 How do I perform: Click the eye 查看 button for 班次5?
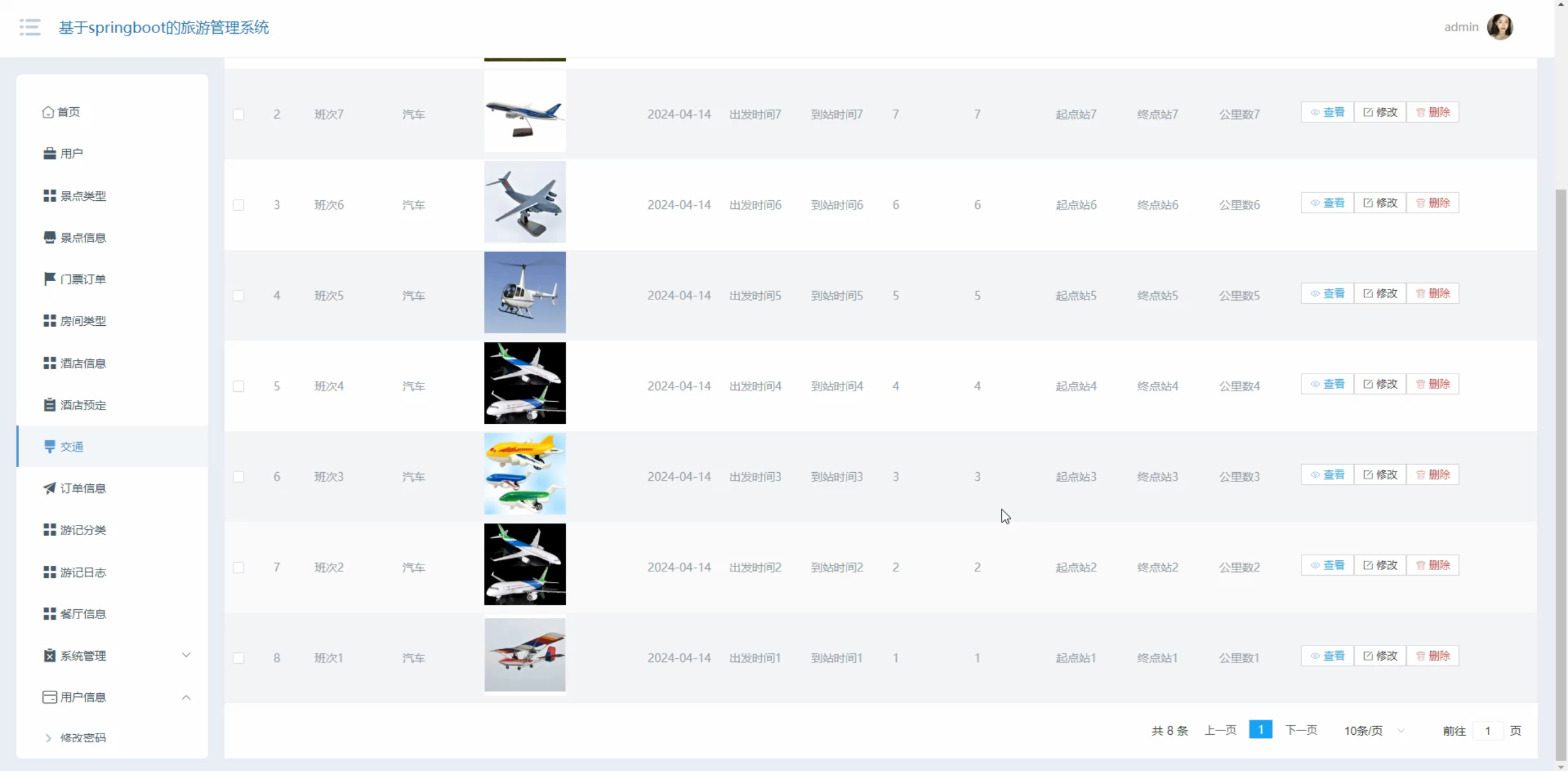1327,293
